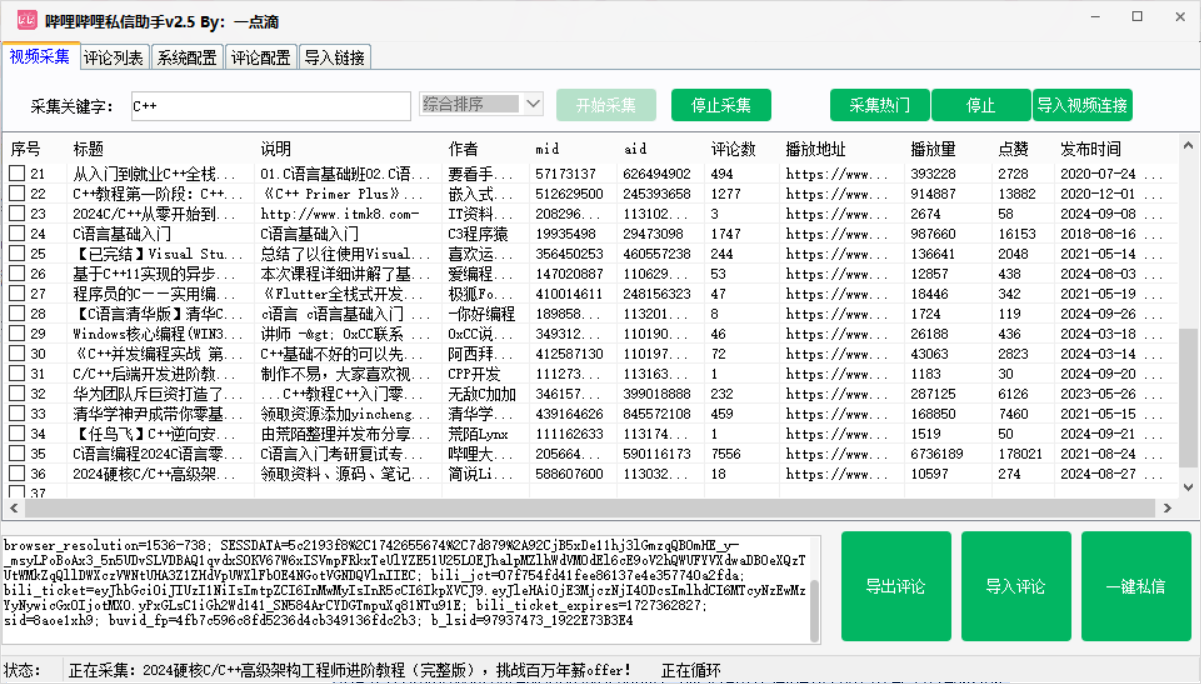Image resolution: width=1201 pixels, height=684 pixels.
Task: Click the table scrollbar's up arrow
Action: coord(1188,146)
